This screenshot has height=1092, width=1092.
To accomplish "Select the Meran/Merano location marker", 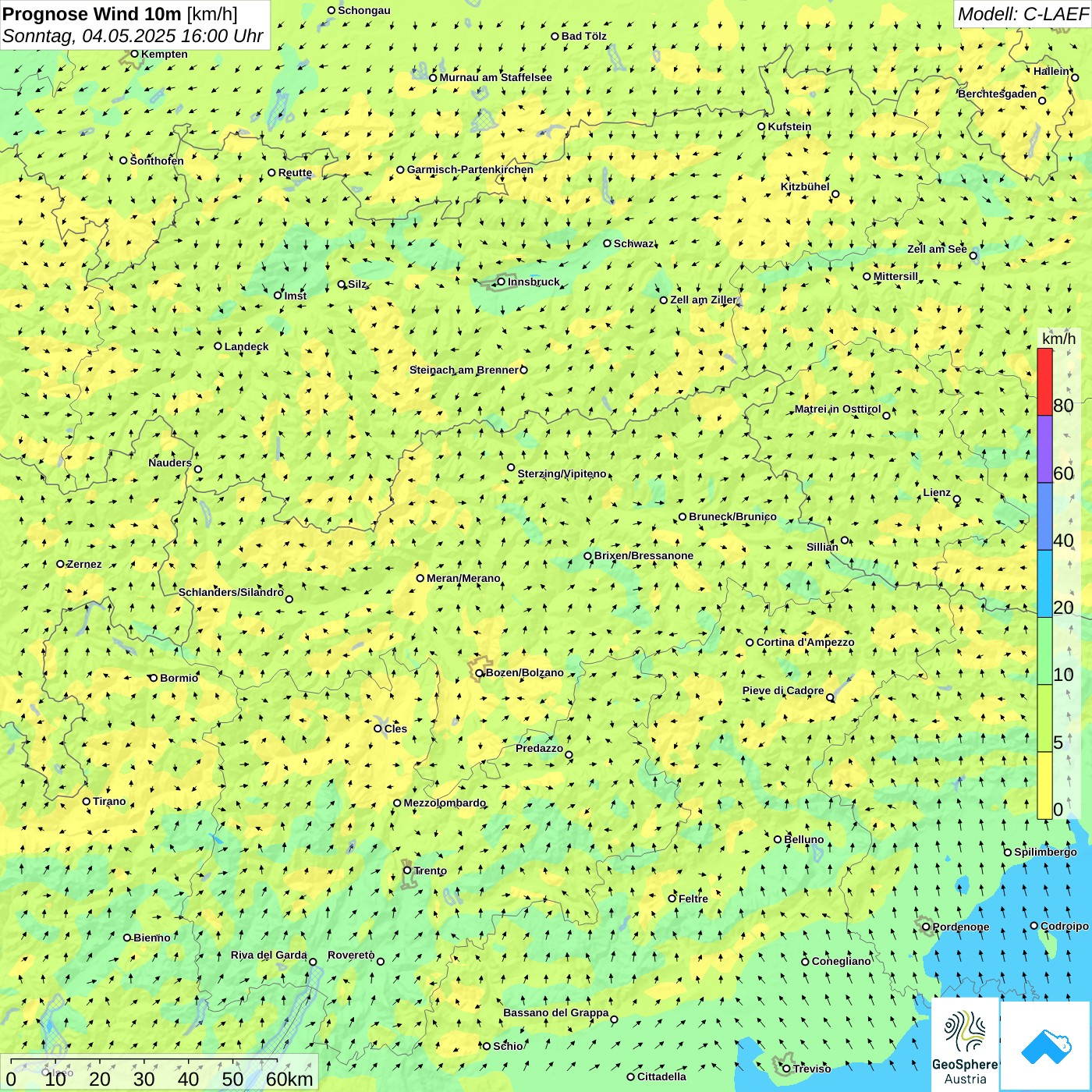I will pos(420,578).
